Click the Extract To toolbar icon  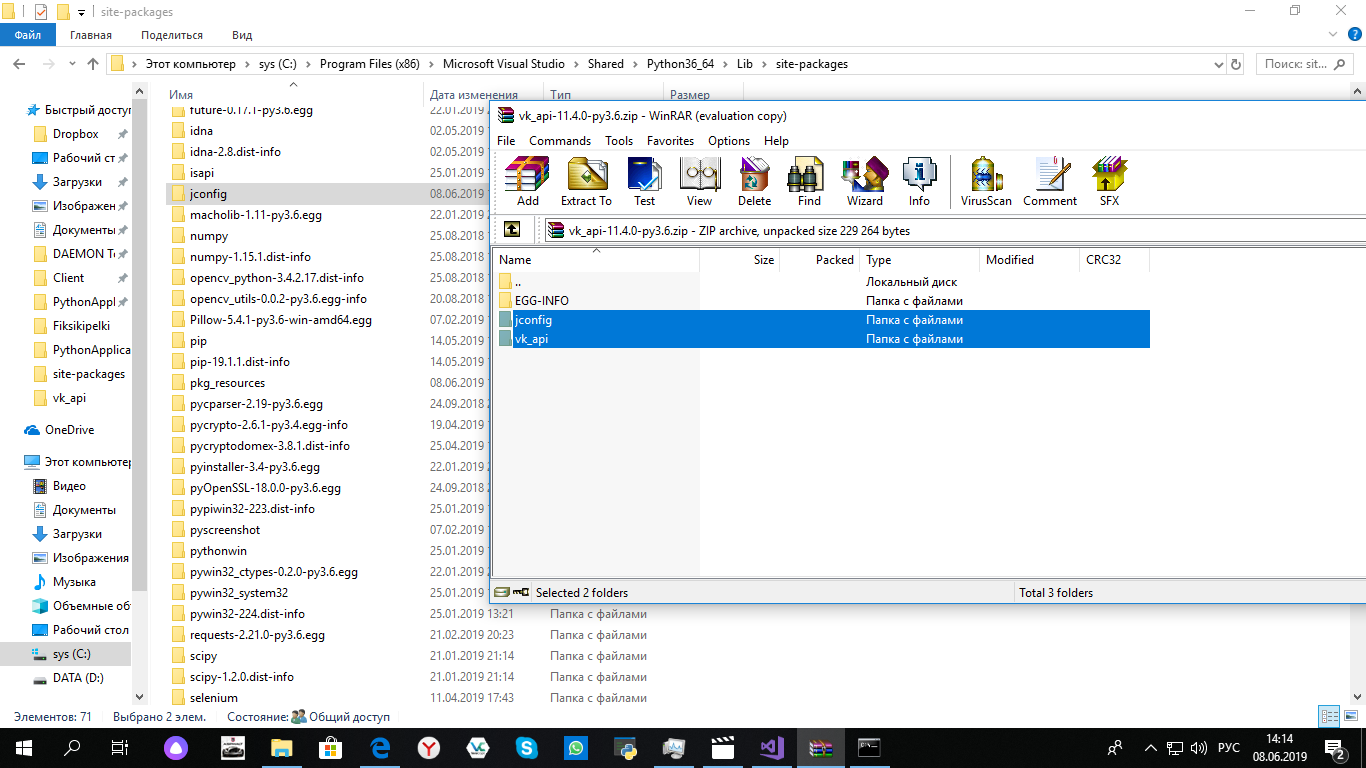pyautogui.click(x=586, y=181)
